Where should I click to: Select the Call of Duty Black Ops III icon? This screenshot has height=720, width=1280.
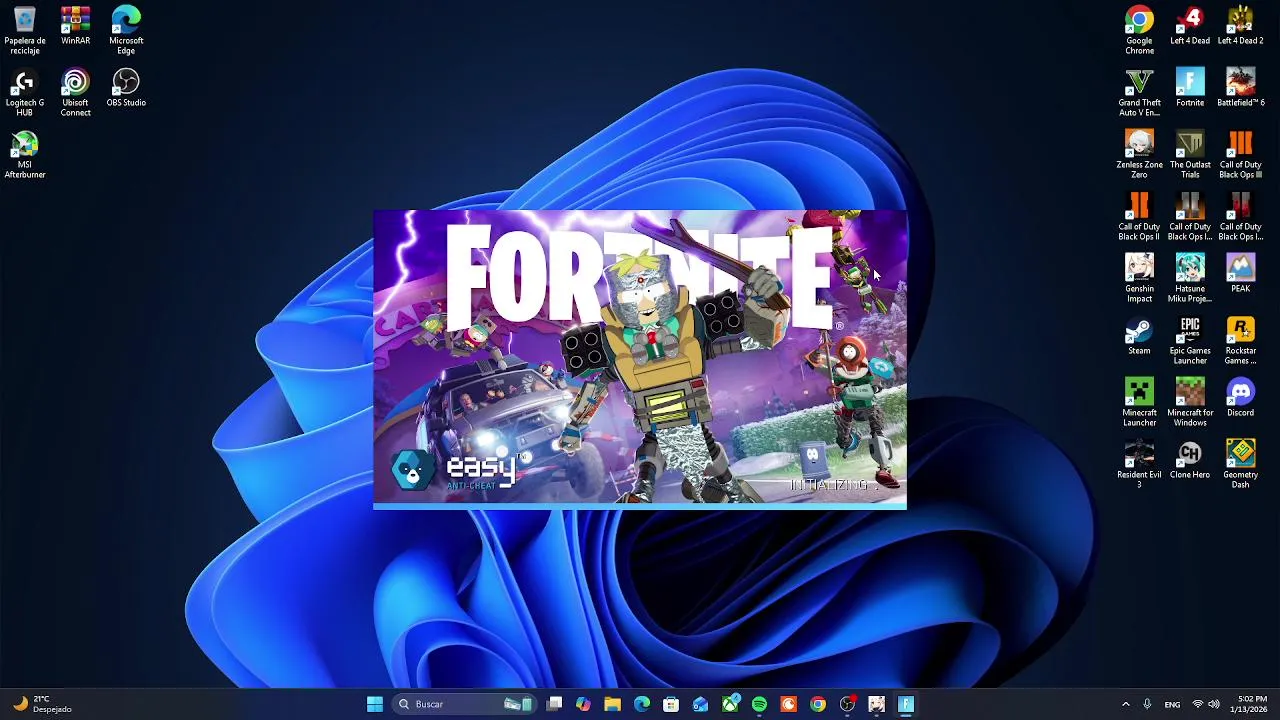[1240, 154]
